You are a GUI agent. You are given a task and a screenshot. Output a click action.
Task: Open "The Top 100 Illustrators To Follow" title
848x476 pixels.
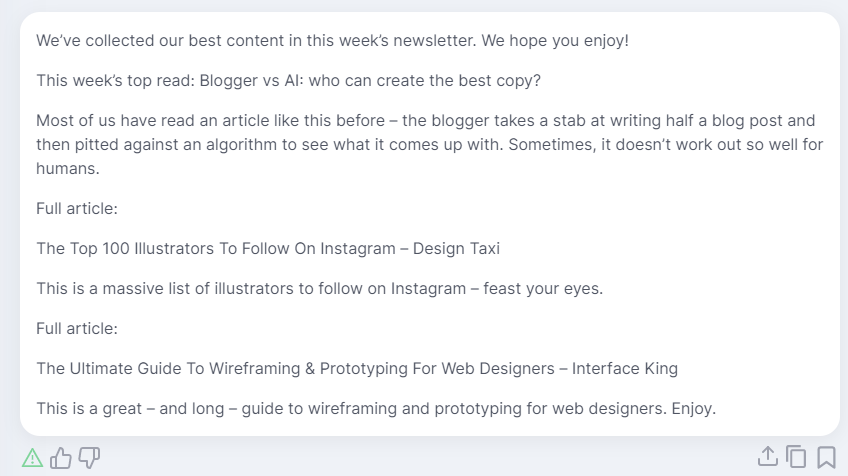[x=216, y=248]
